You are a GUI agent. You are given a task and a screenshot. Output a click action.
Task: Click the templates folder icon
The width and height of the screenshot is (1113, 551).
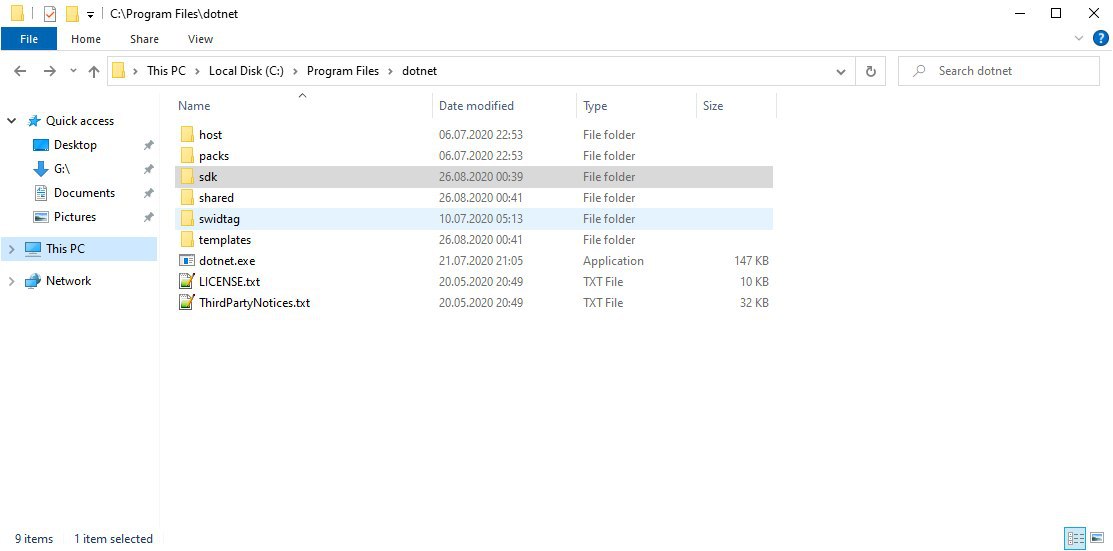(187, 240)
